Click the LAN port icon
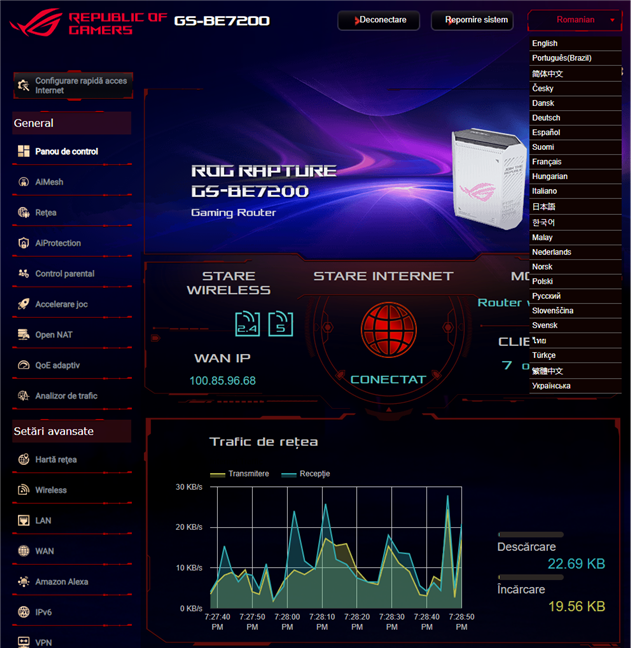Viewport: 631px width, 648px height. click(24, 521)
